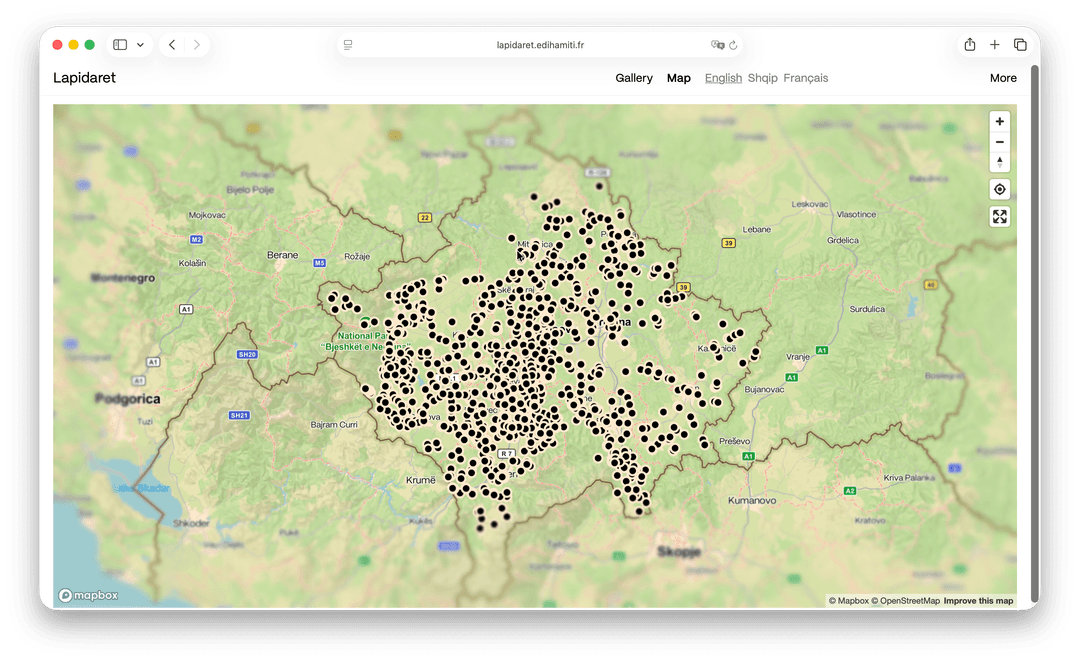Open the Improve this map link
1080x662 pixels.
tap(978, 600)
